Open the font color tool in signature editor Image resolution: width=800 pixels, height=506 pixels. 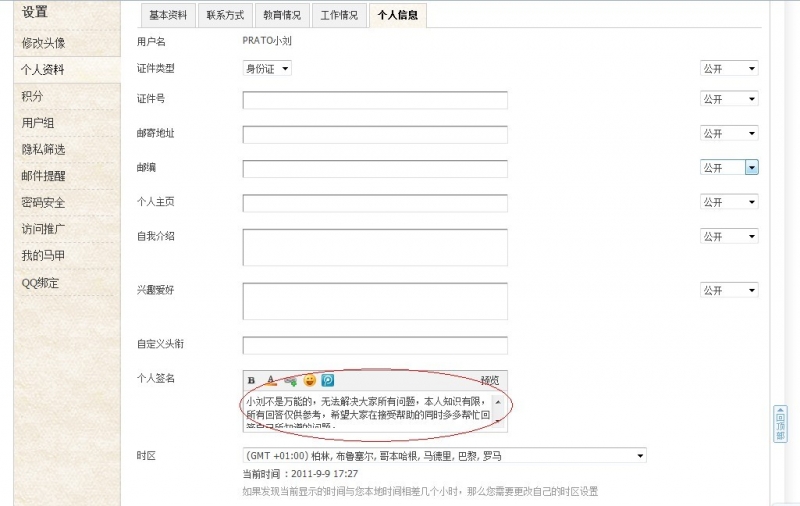[270, 380]
